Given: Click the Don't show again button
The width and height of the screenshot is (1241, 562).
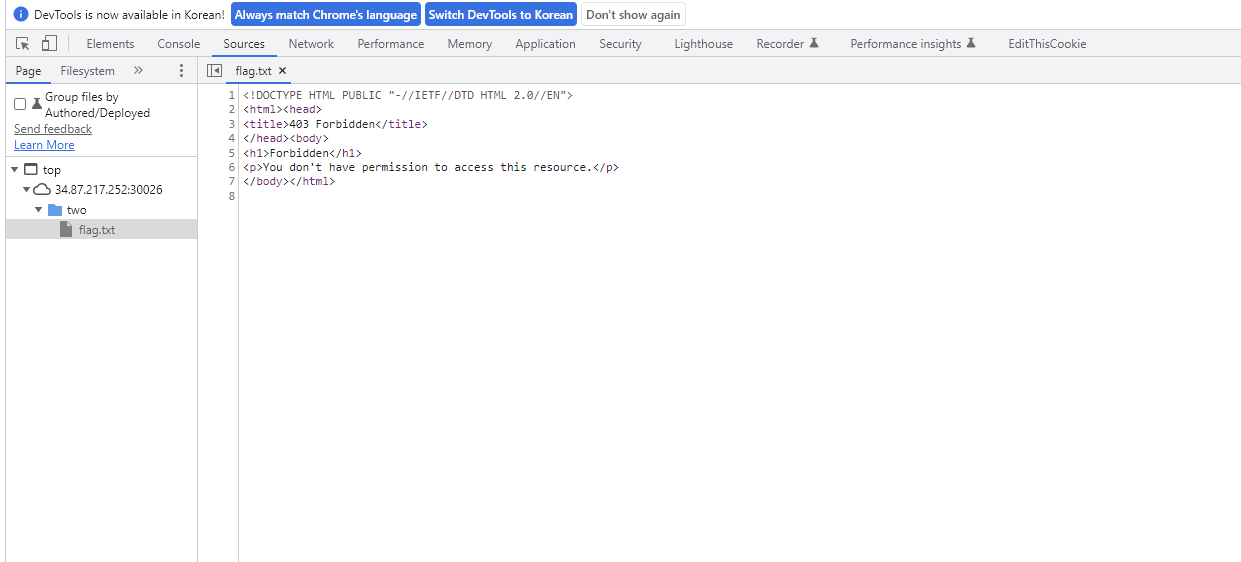Looking at the screenshot, I should [x=633, y=15].
